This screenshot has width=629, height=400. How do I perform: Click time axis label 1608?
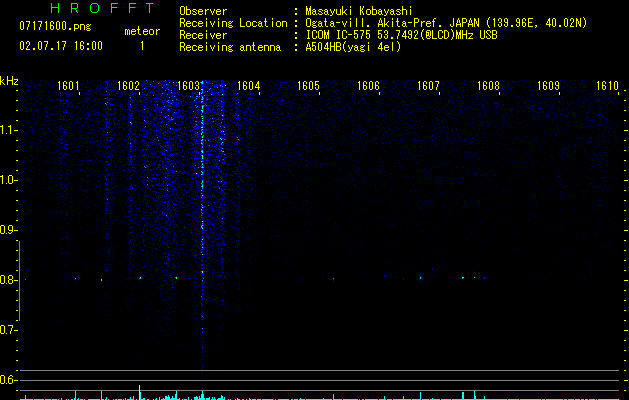click(x=488, y=86)
